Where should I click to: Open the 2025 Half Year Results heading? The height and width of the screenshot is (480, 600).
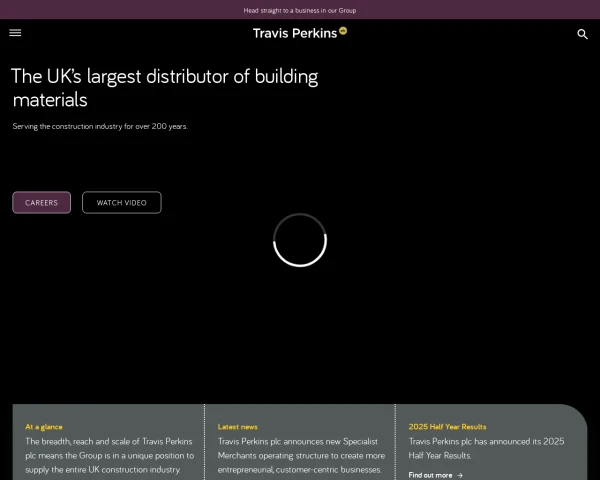coord(447,427)
